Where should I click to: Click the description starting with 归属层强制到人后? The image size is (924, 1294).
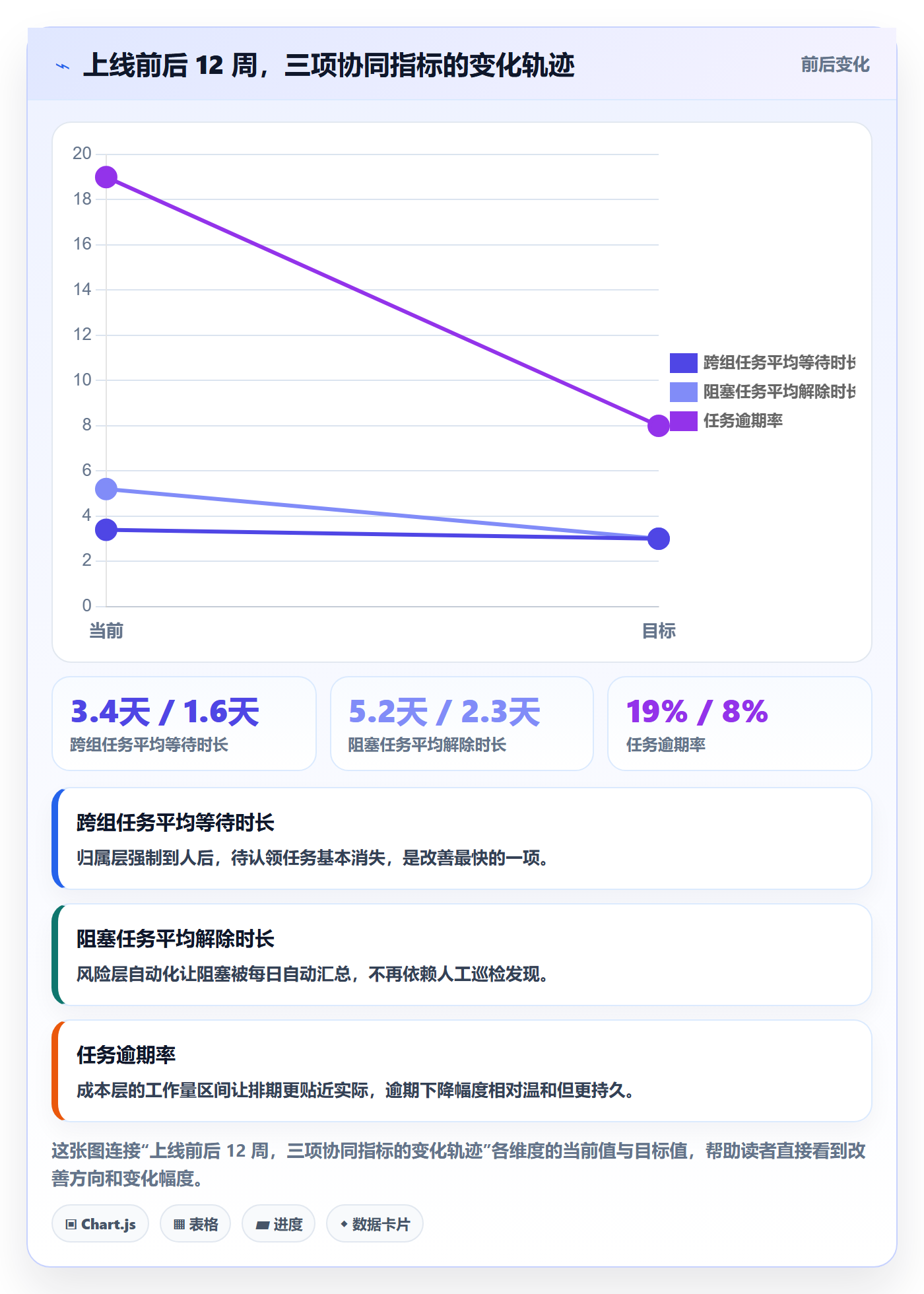click(313, 858)
